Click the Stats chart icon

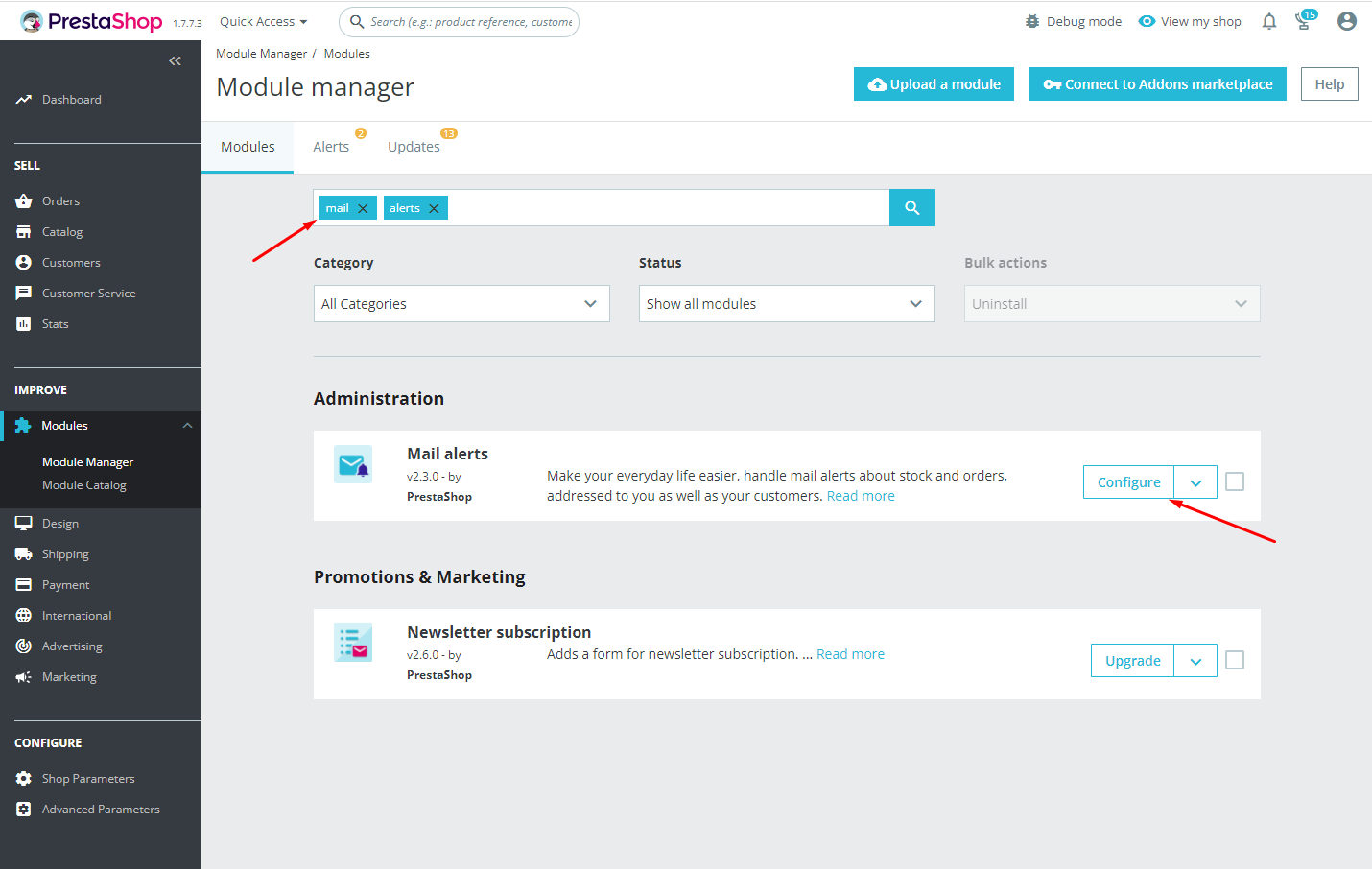[24, 324]
